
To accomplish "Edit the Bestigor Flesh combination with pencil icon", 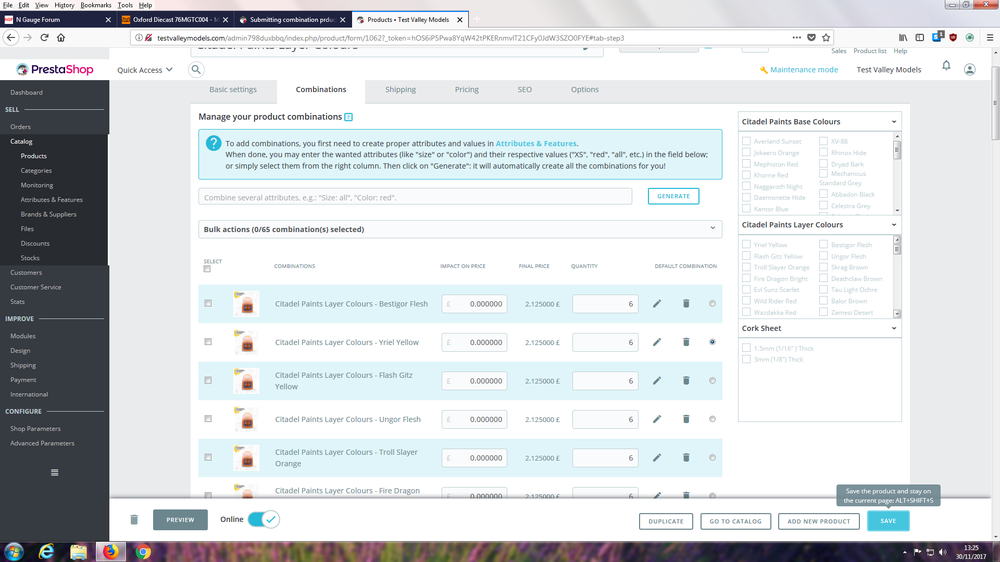I will (x=657, y=304).
